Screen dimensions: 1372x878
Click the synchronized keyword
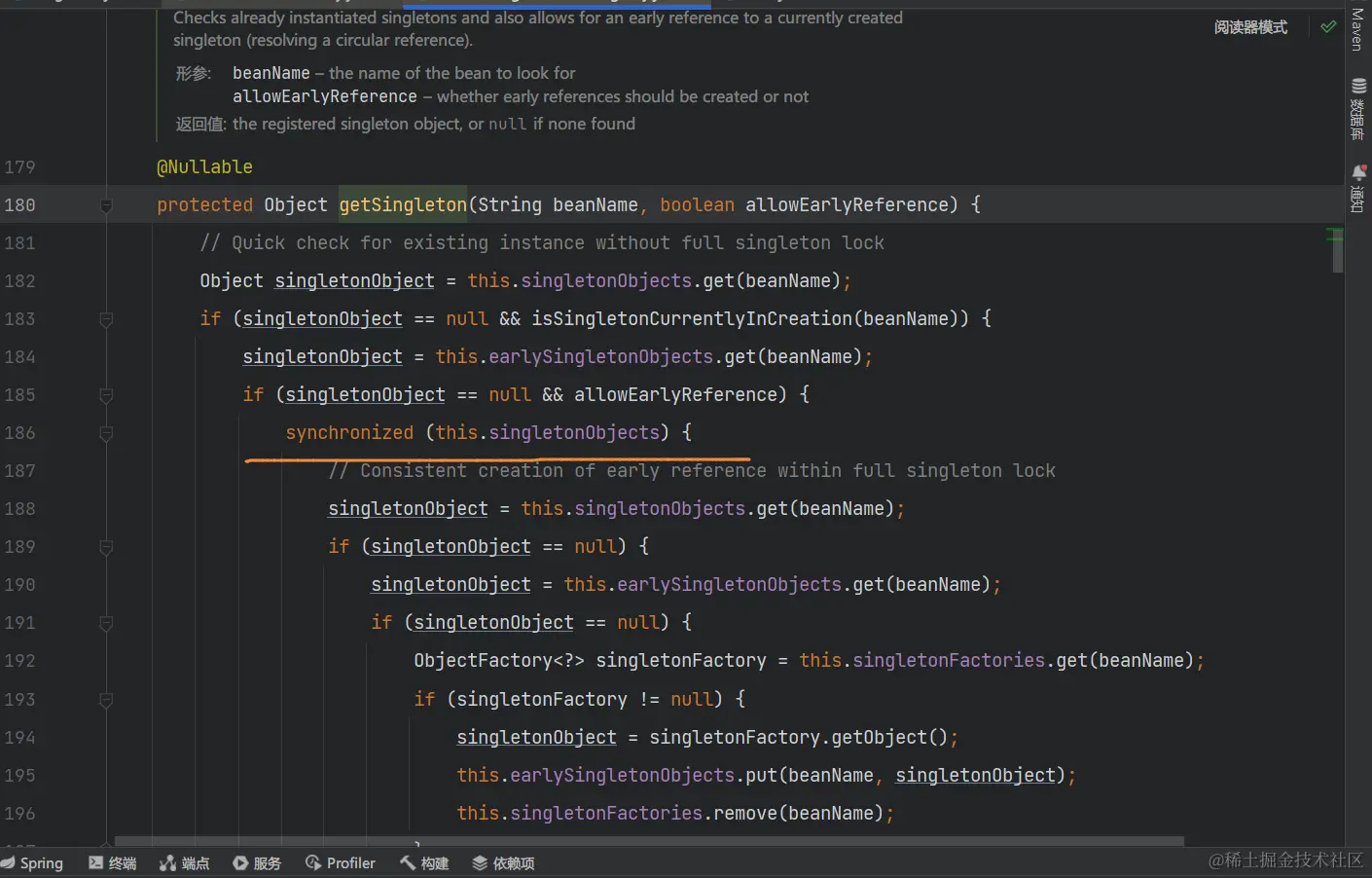[x=349, y=433]
